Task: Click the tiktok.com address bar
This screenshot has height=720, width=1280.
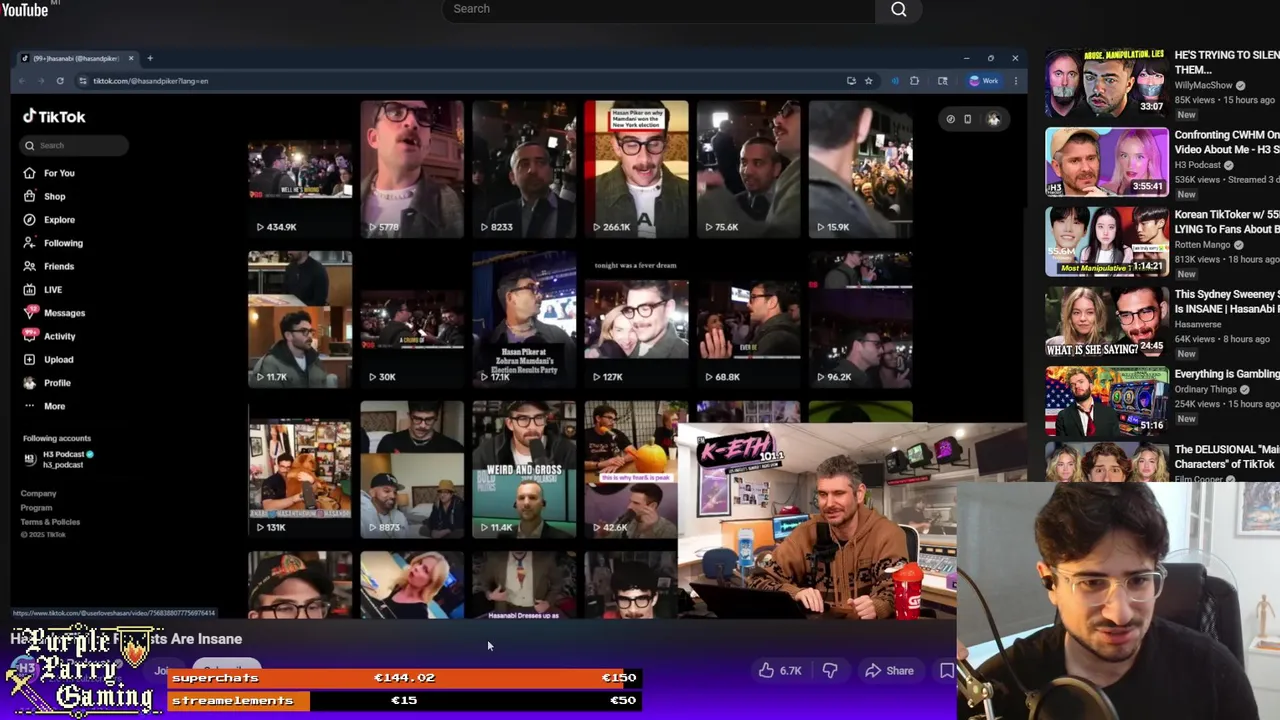Action: pos(460,81)
